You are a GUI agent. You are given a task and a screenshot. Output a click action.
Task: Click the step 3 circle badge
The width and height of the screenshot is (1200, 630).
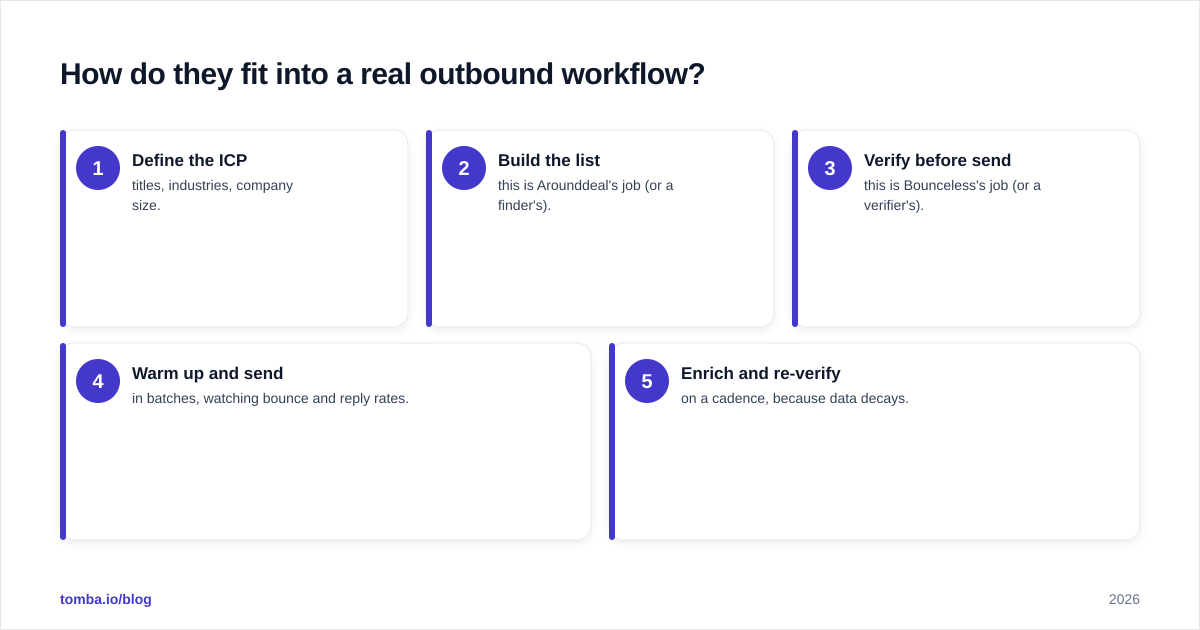[830, 168]
